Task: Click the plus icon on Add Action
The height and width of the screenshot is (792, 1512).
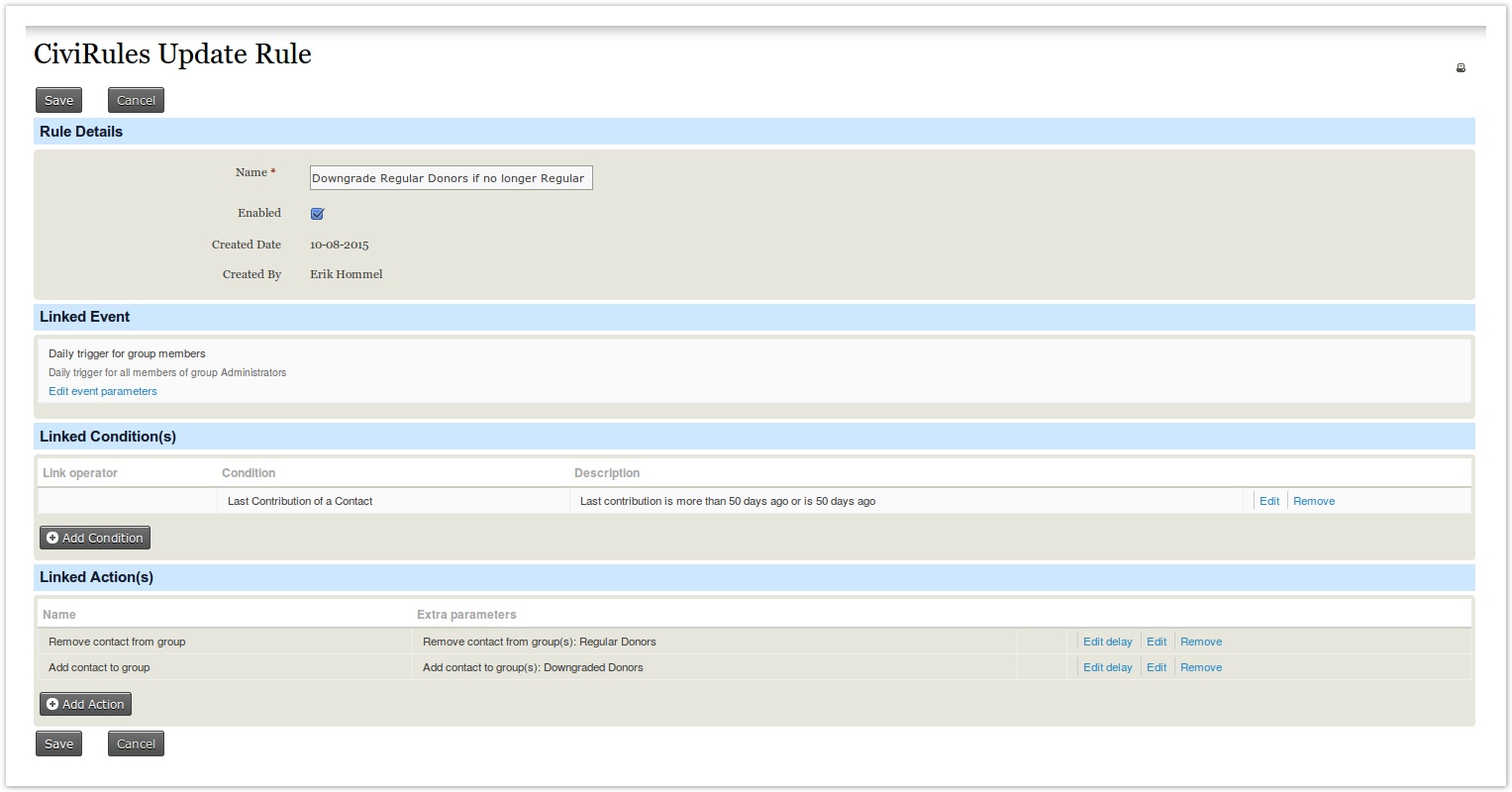Action: point(52,704)
